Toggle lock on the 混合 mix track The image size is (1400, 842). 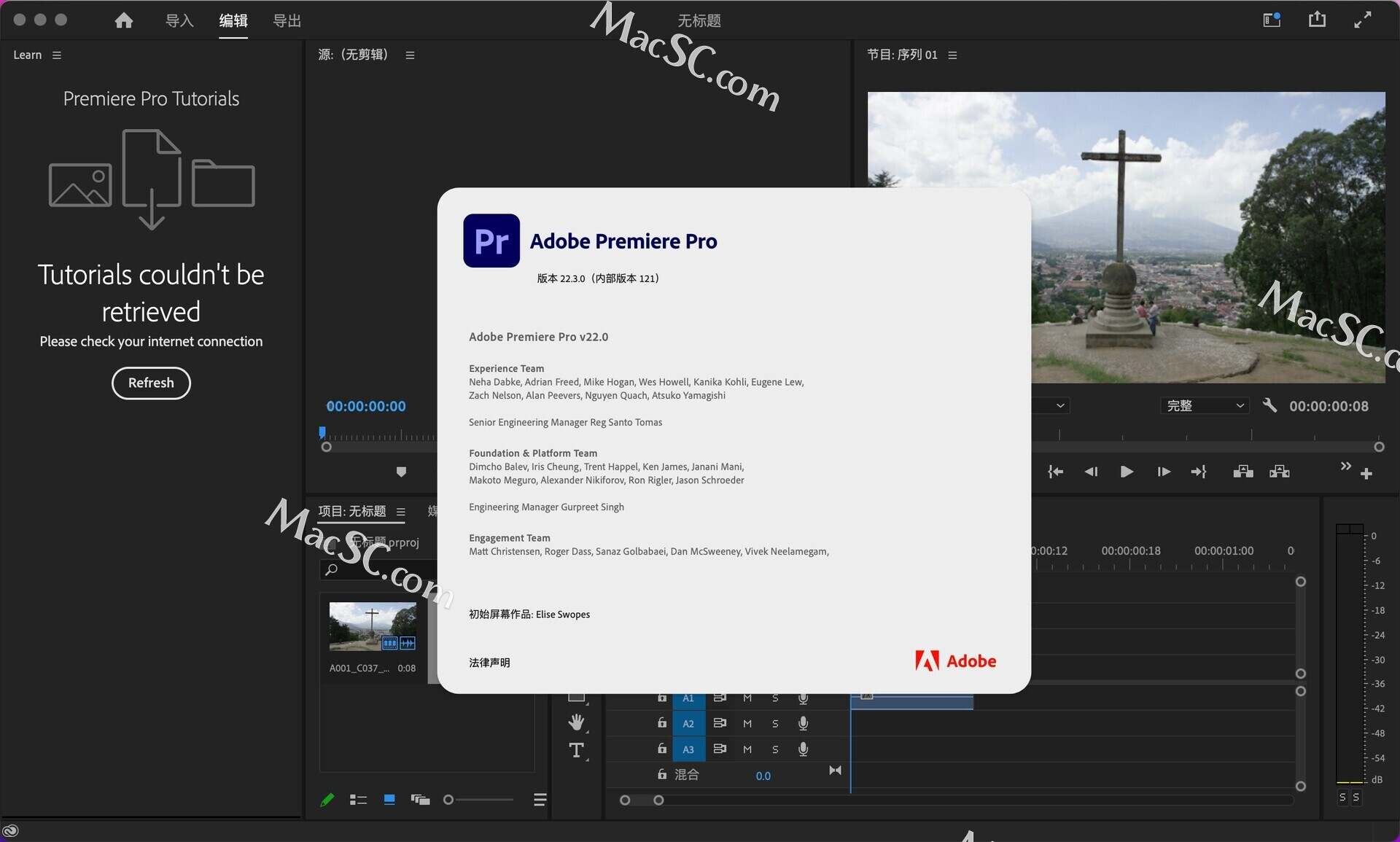point(662,774)
